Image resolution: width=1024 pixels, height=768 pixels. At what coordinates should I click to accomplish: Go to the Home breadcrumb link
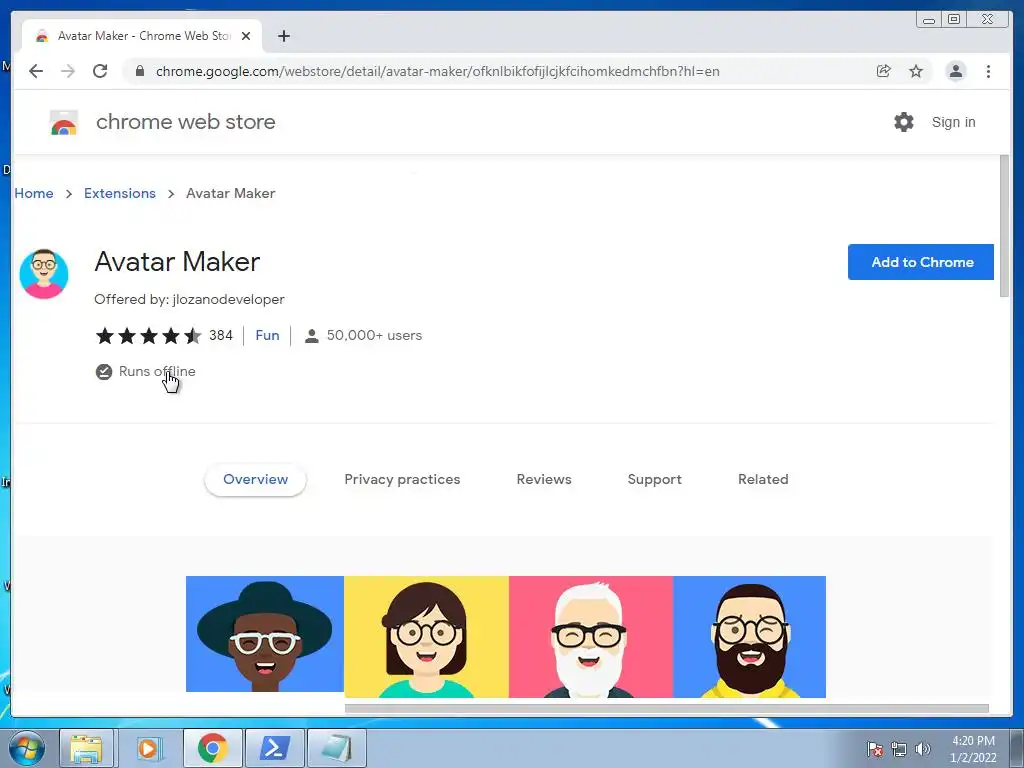[x=34, y=193]
